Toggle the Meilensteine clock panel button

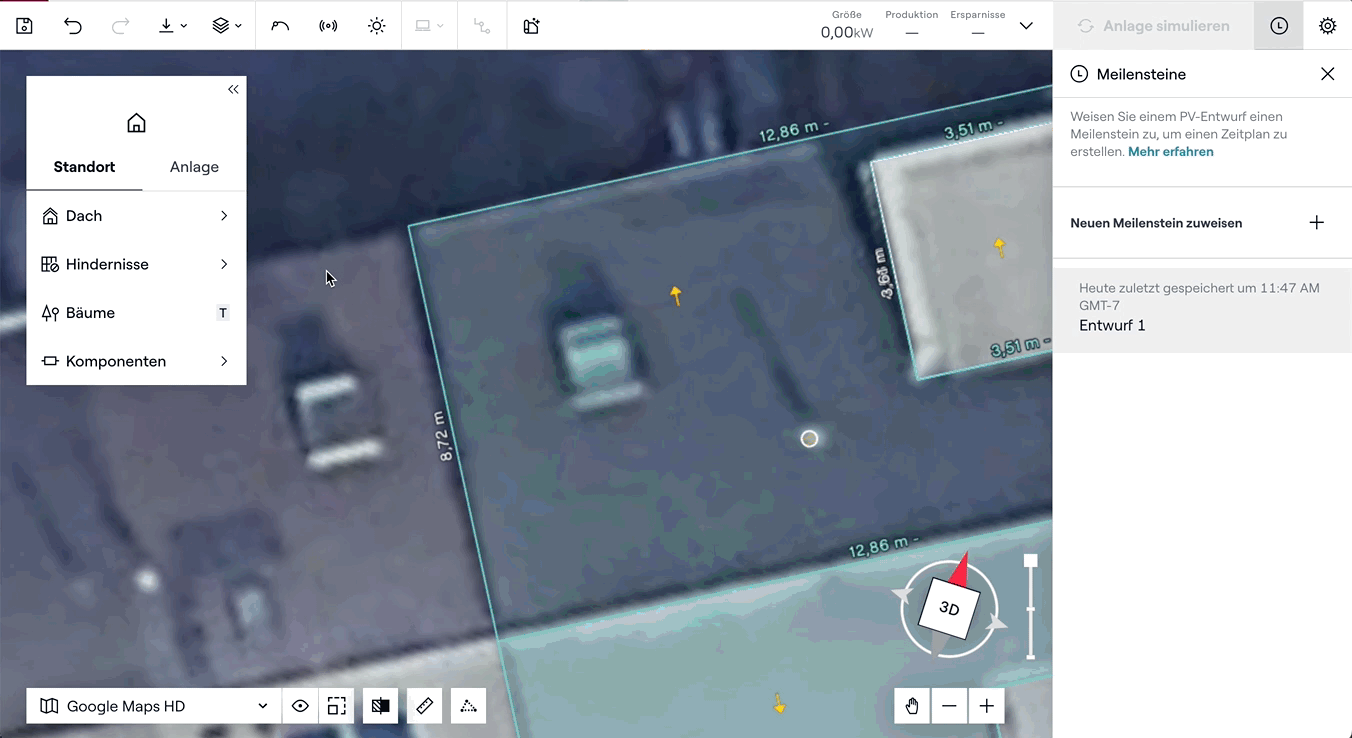click(1279, 26)
